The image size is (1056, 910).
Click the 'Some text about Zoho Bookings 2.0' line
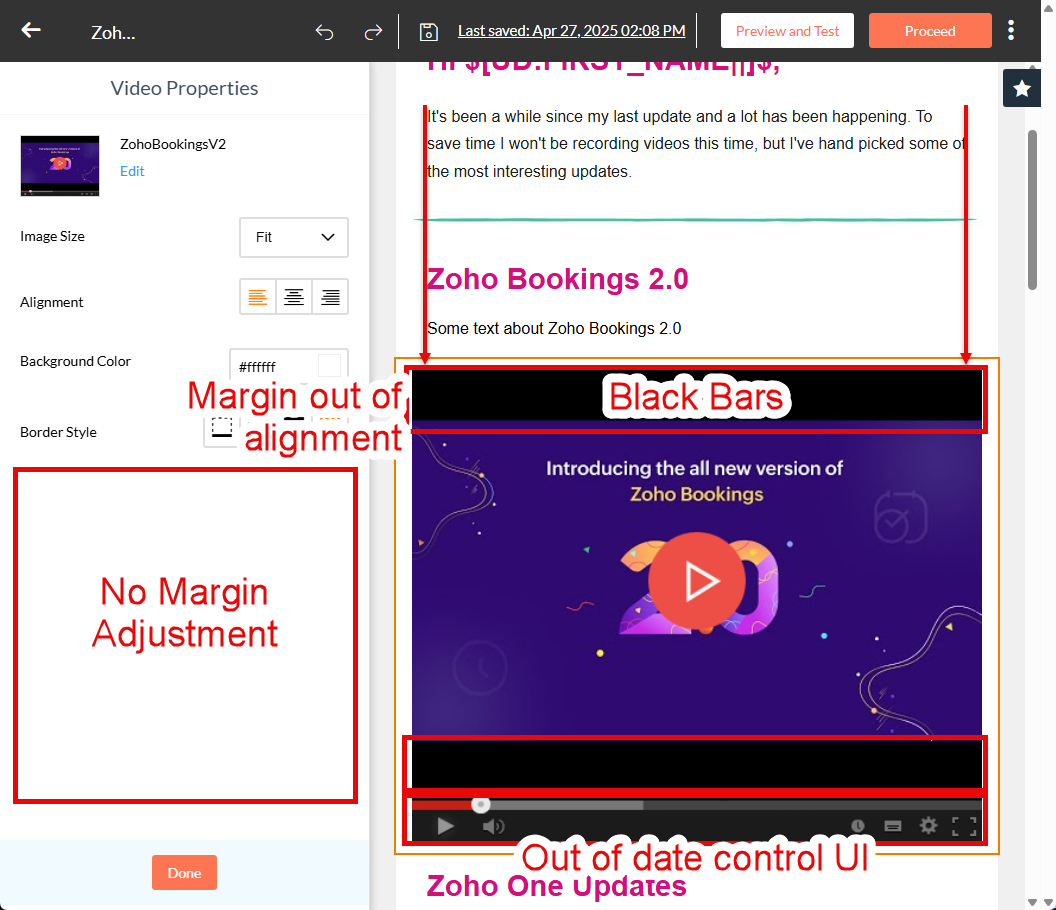coord(554,328)
